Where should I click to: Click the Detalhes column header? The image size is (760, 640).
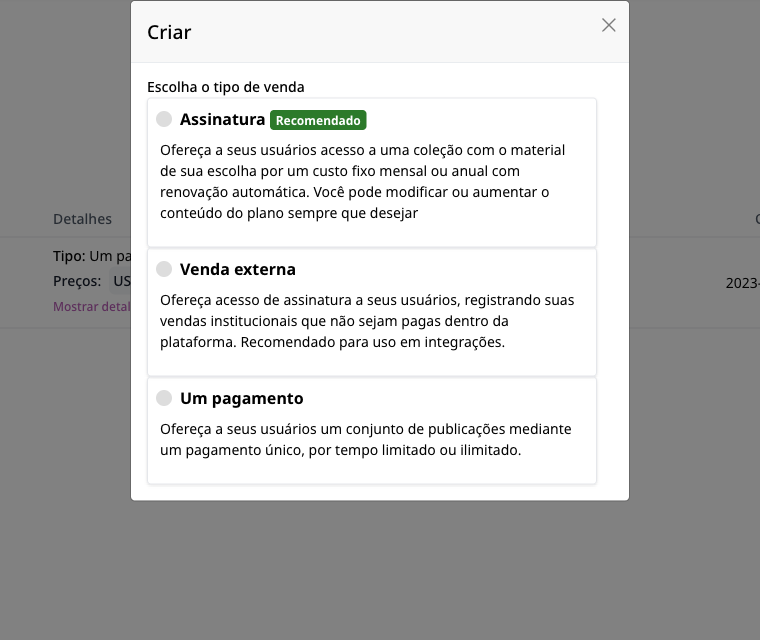click(82, 219)
